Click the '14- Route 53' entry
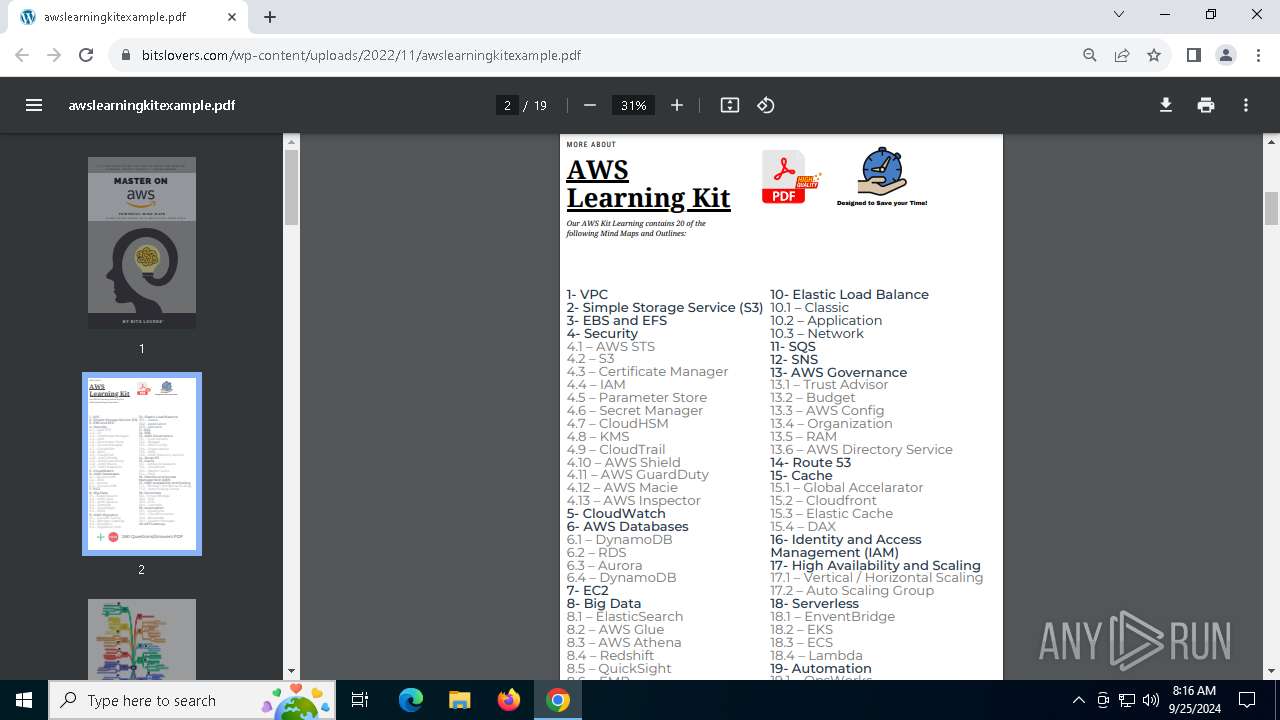 coord(810,463)
